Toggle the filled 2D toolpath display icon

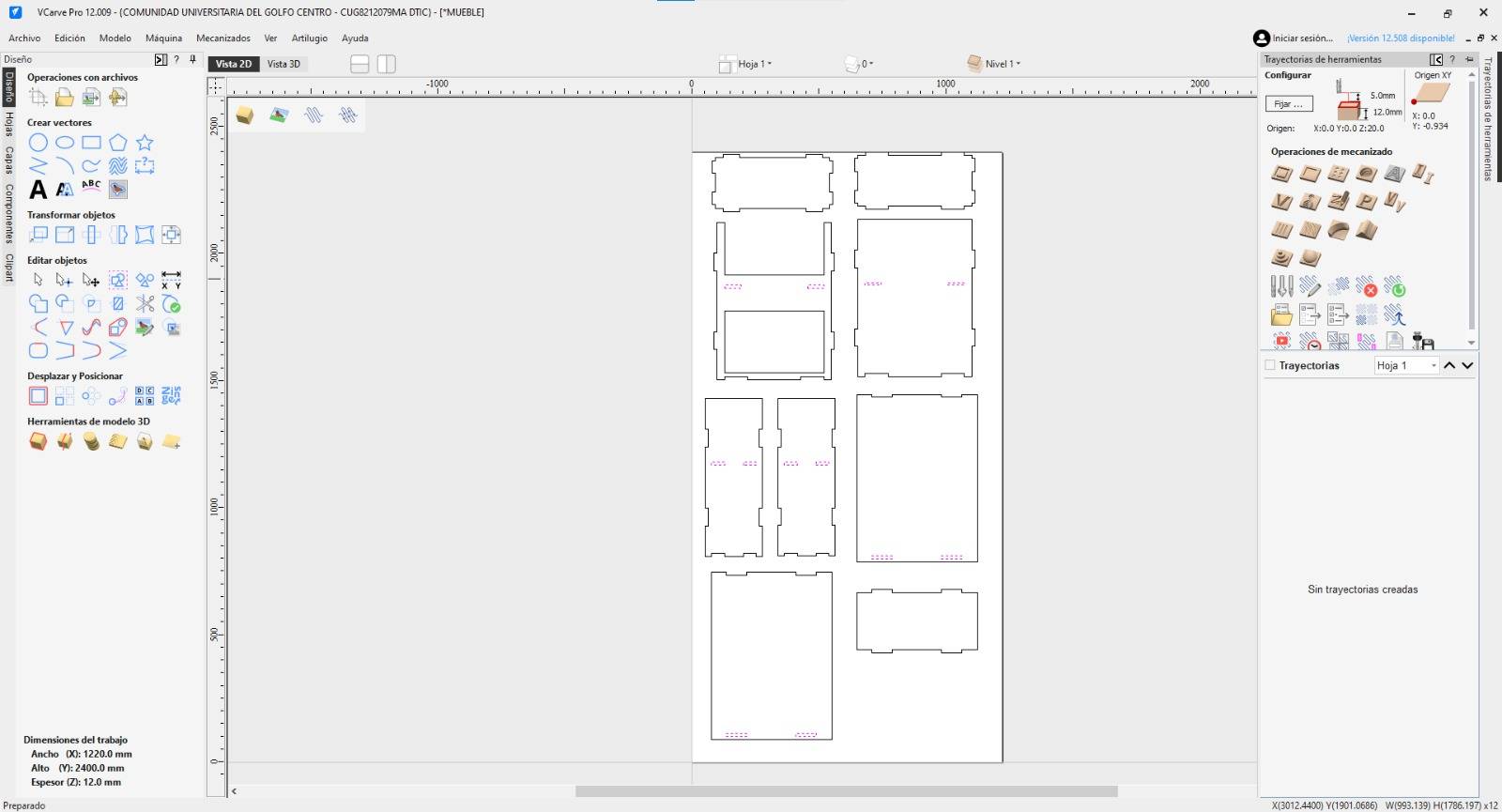(x=348, y=115)
